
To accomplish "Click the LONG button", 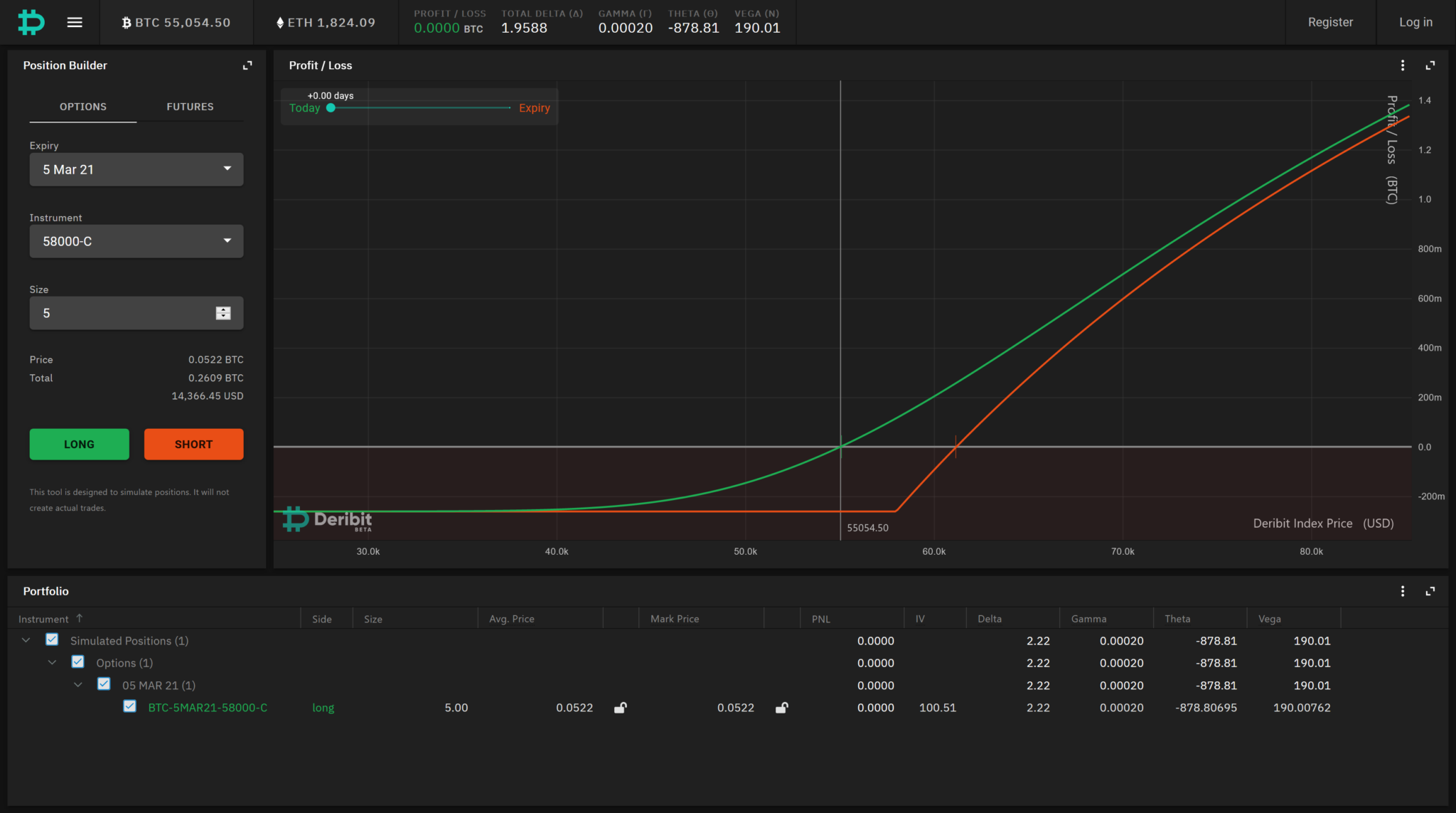I will pos(79,444).
